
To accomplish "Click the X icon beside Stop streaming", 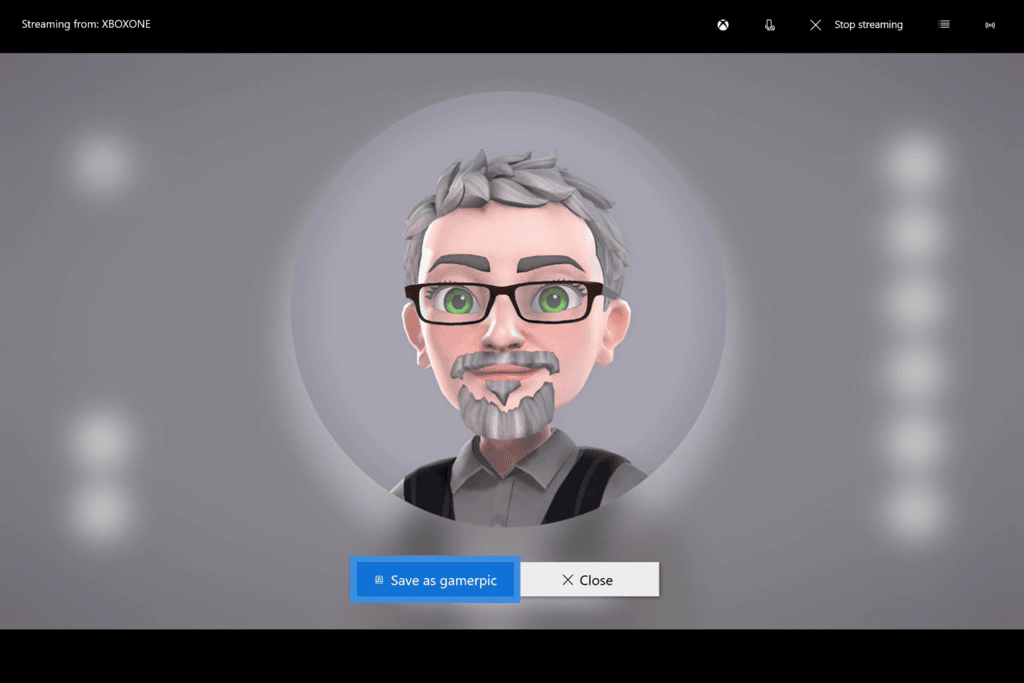I will (815, 25).
